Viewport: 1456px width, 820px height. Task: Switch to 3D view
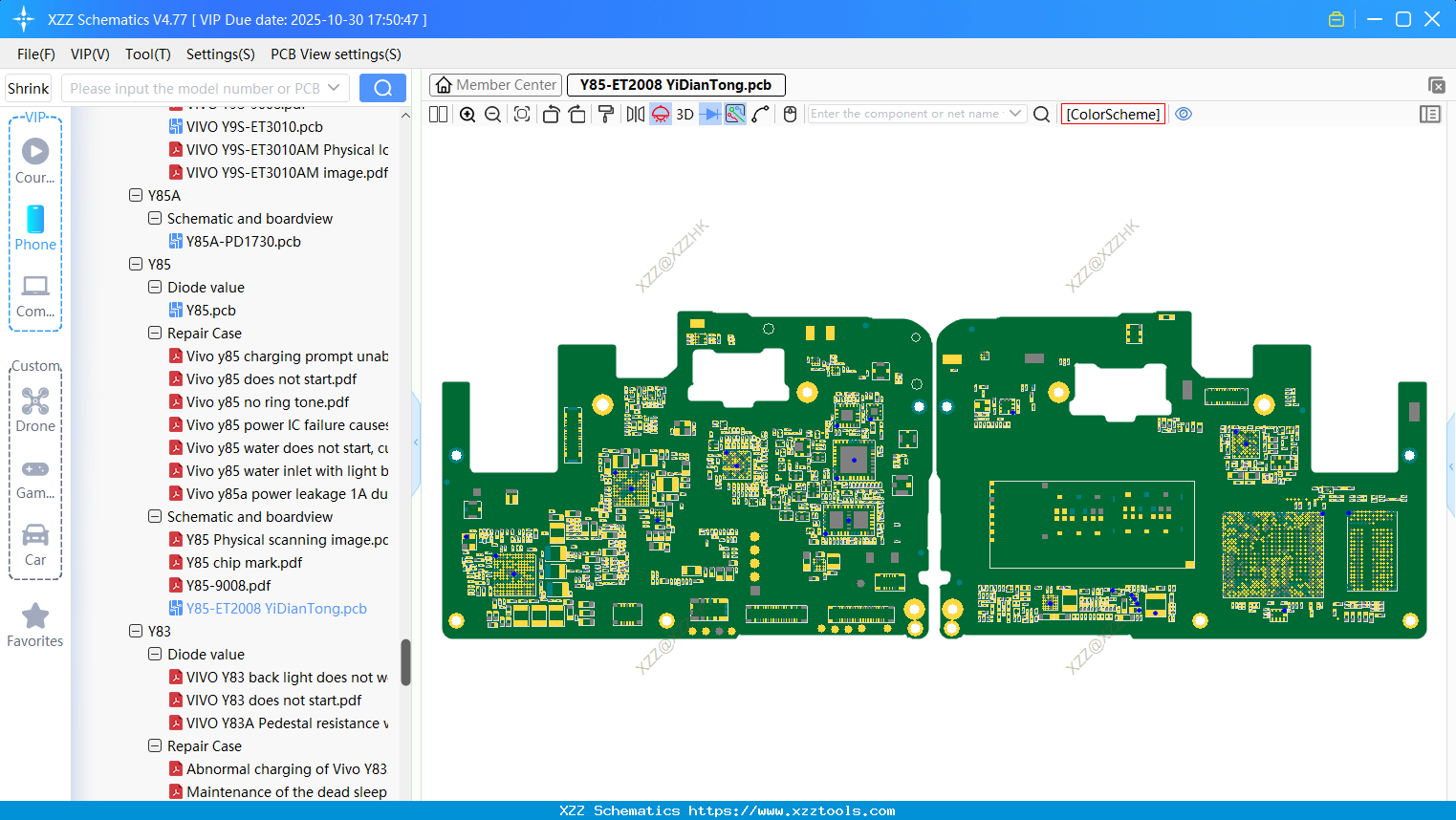(x=685, y=115)
